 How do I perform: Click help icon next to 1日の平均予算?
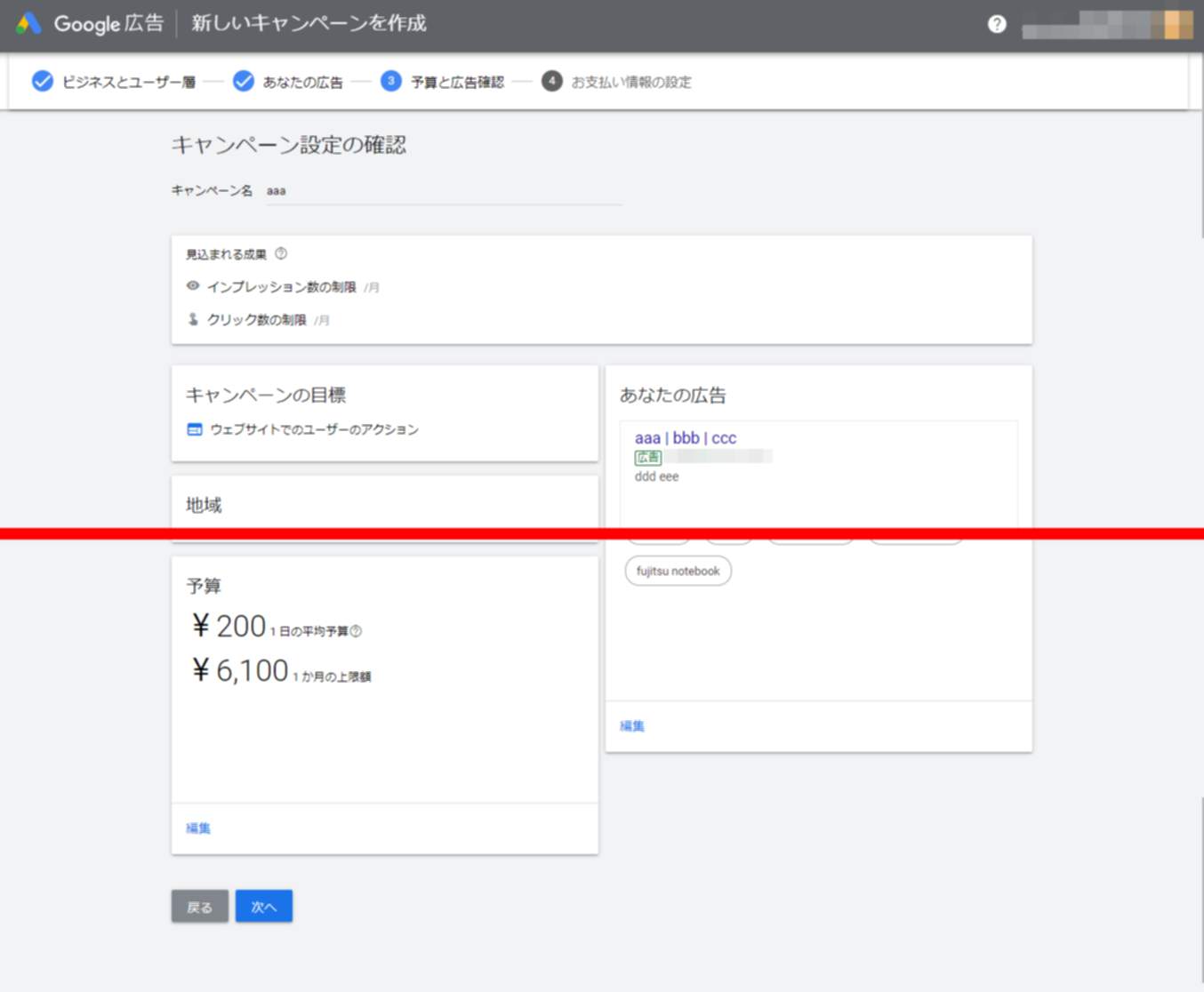click(x=356, y=631)
